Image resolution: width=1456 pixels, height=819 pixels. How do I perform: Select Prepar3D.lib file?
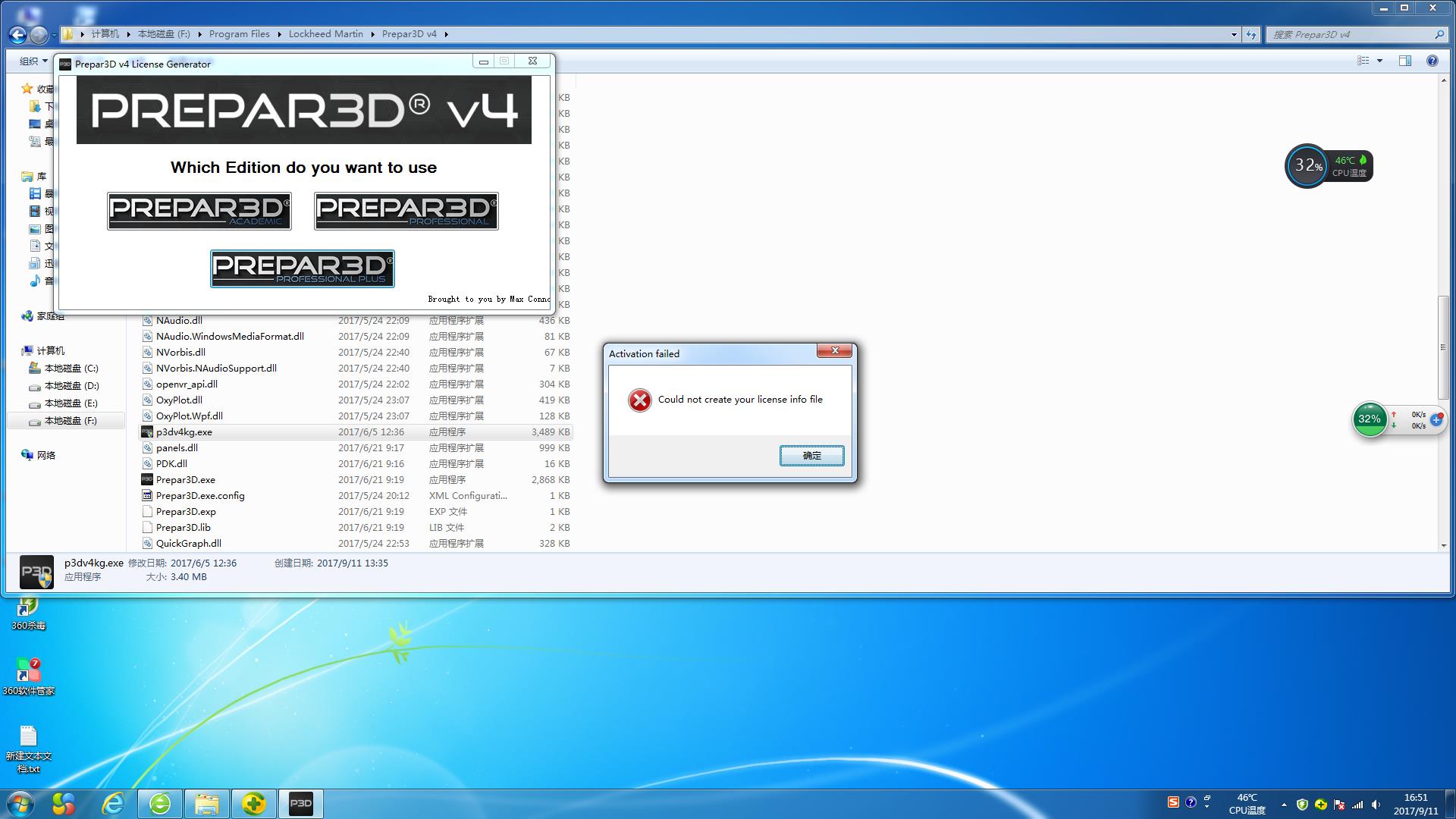click(184, 527)
